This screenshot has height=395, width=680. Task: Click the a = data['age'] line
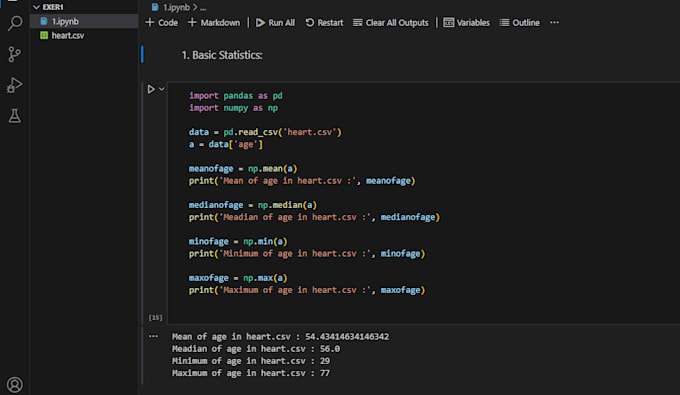[226, 144]
